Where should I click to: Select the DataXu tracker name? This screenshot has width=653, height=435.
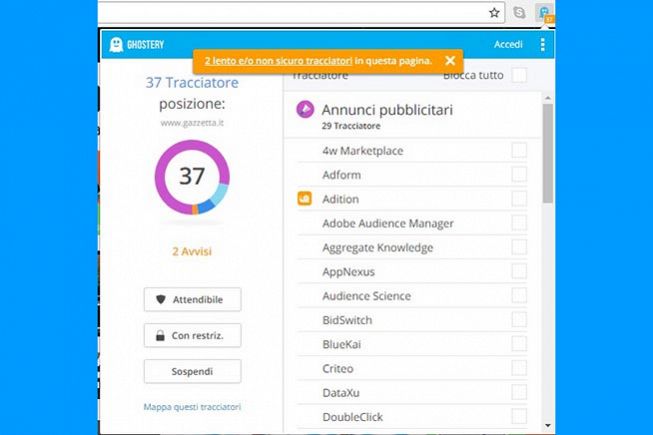(x=341, y=392)
